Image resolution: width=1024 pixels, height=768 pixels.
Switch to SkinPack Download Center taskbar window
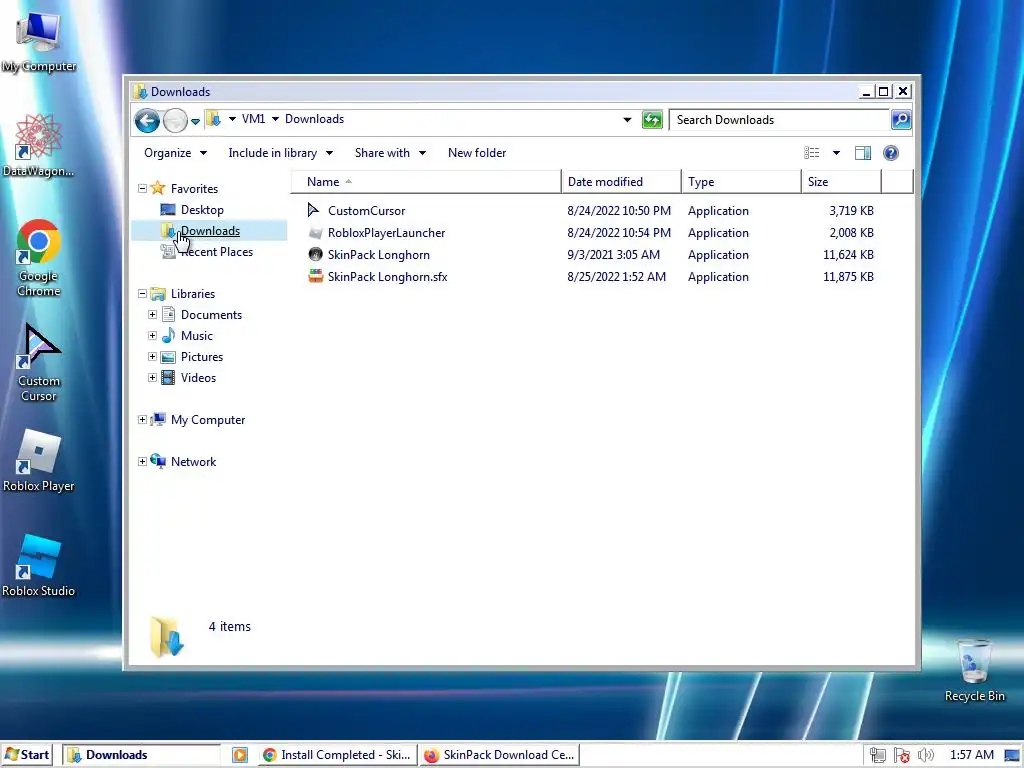(x=500, y=755)
